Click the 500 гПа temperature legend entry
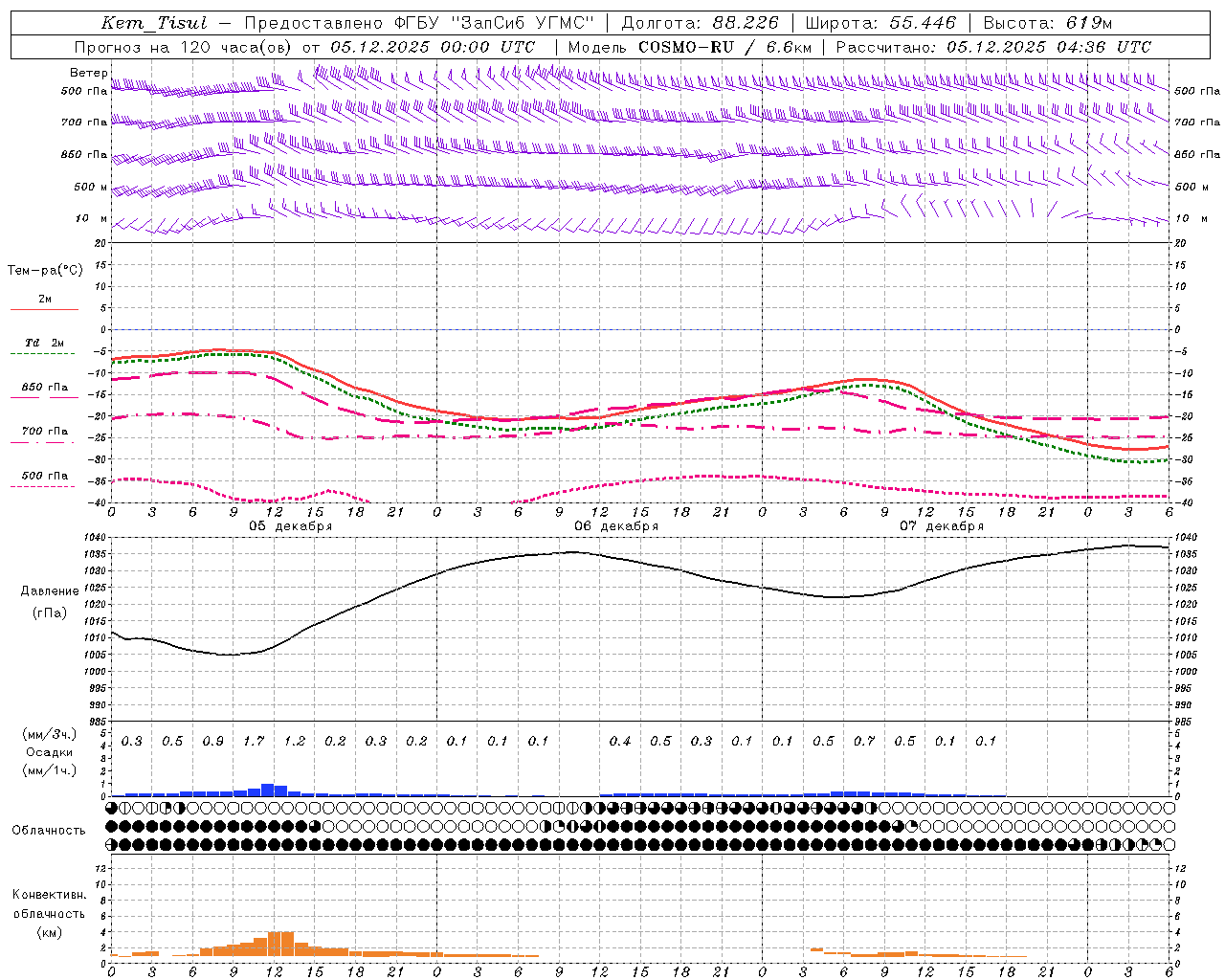The height and width of the screenshot is (980, 1225). (x=45, y=476)
